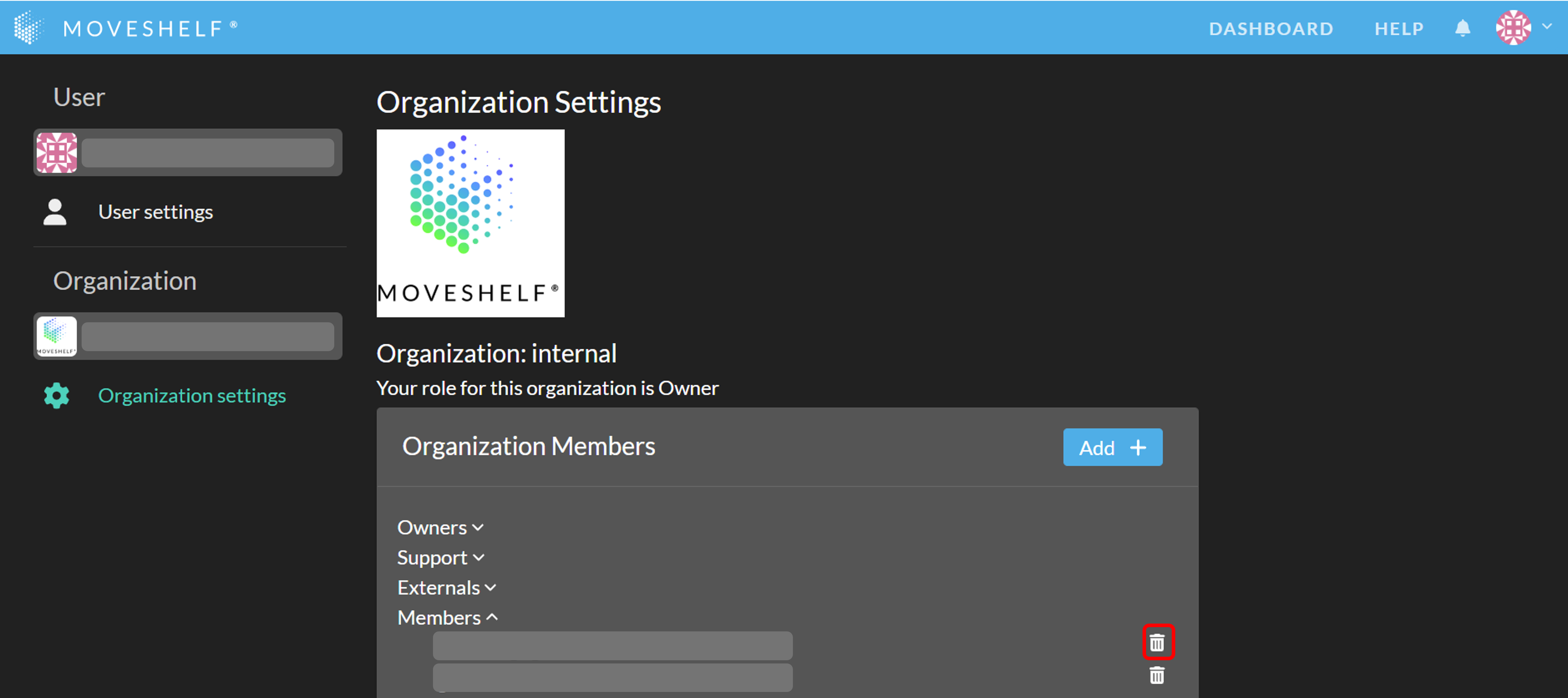
Task: Delete second member using trash icon
Action: [x=1156, y=675]
